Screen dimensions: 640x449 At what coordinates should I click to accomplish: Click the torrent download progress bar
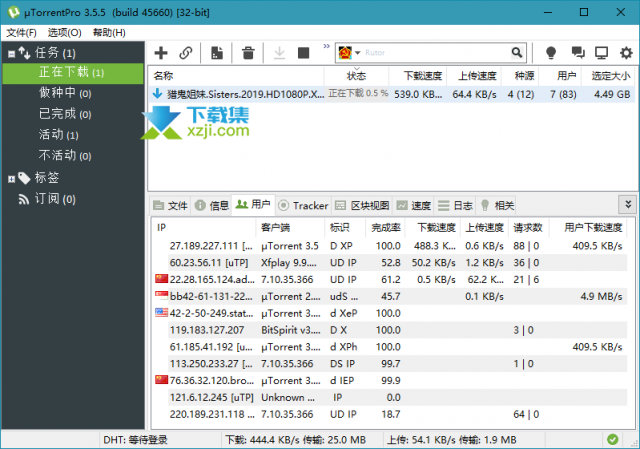point(358,93)
